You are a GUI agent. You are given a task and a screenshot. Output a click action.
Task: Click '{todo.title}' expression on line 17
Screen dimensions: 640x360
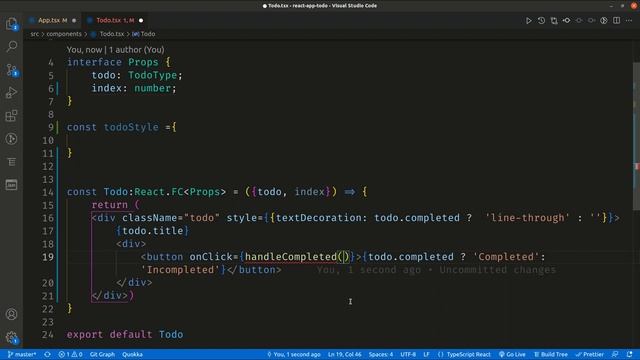152,231
